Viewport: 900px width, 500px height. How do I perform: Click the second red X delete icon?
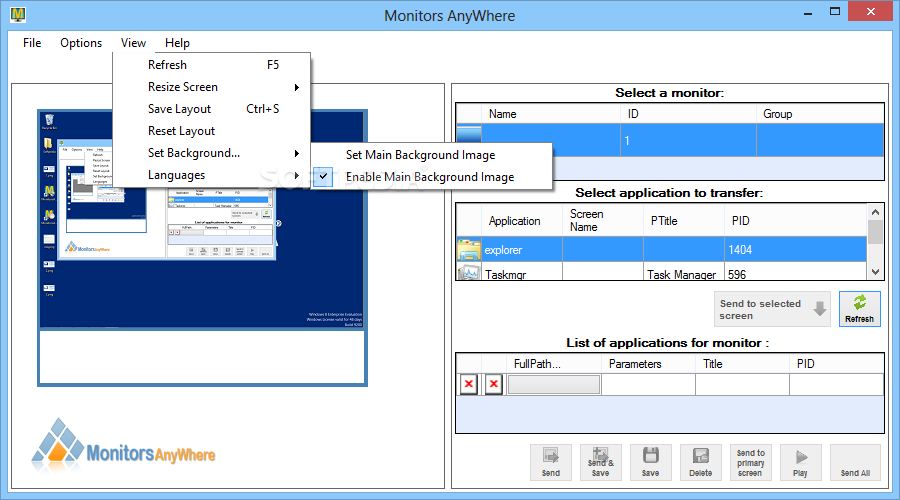494,384
